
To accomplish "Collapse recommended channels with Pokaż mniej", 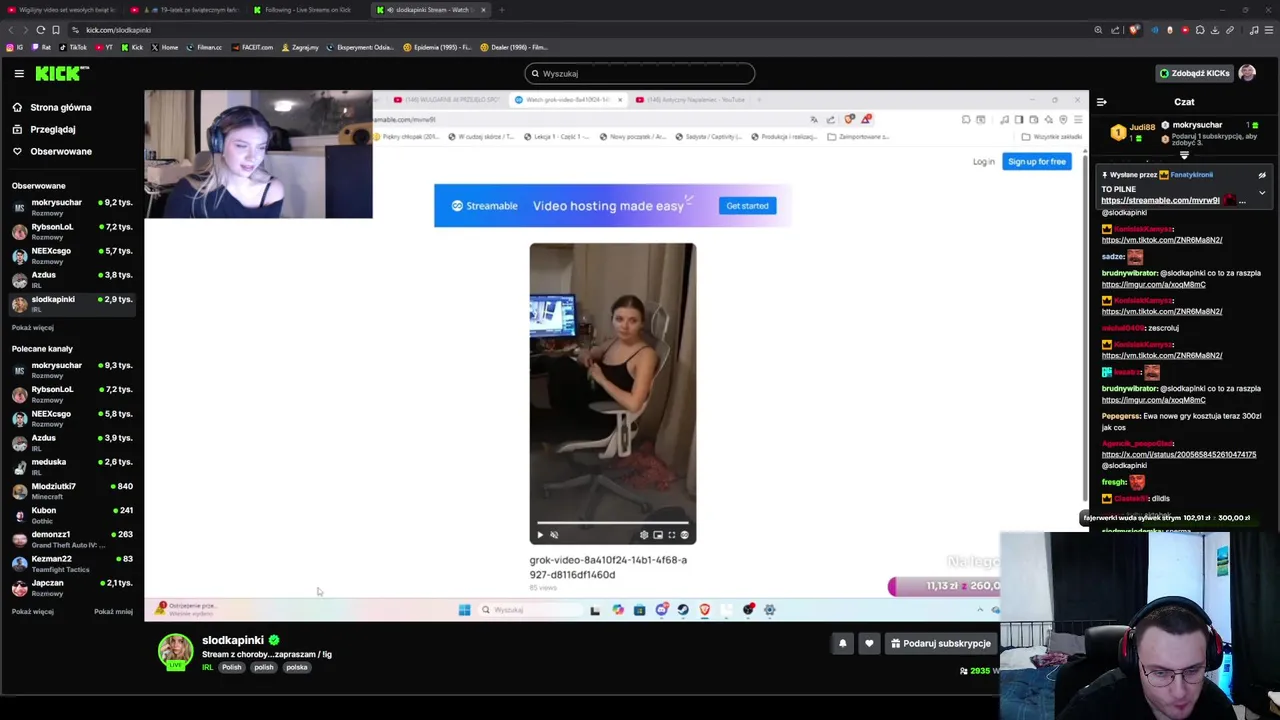I will click(113, 612).
